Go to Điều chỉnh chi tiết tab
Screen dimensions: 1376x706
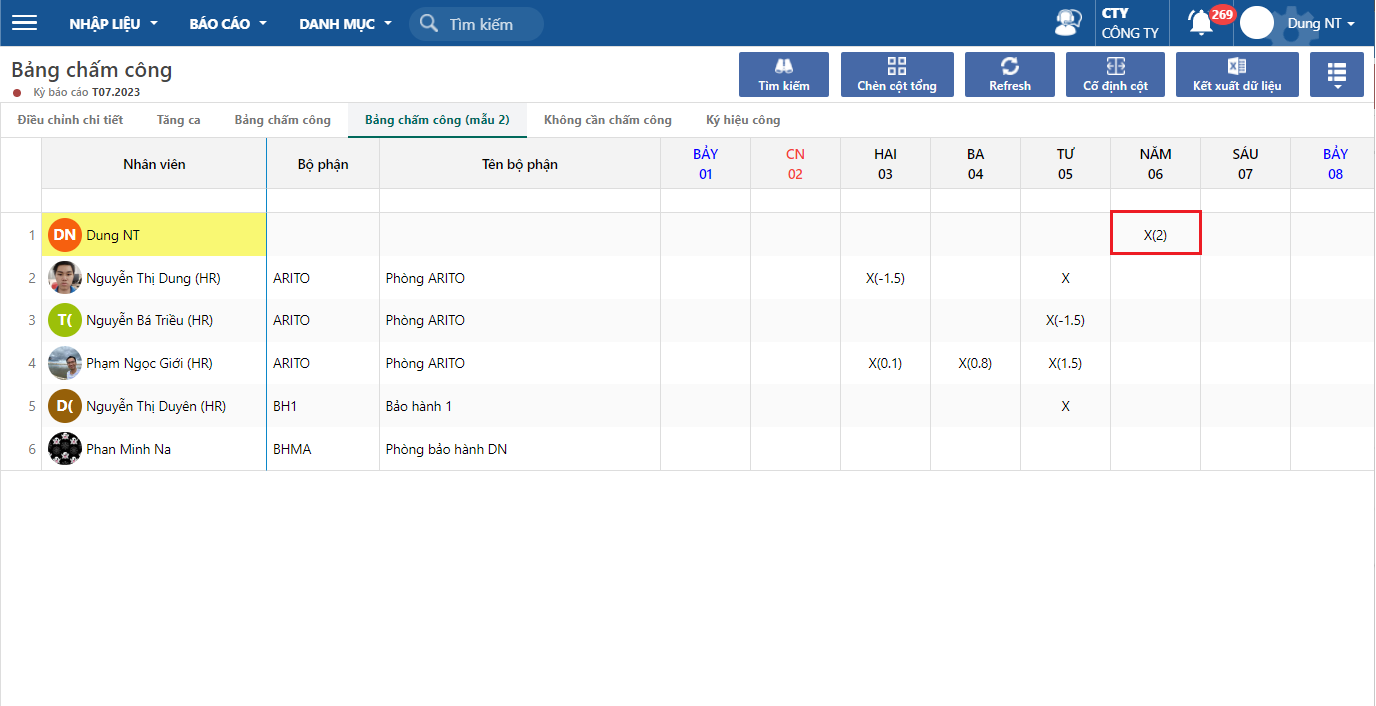click(70, 120)
